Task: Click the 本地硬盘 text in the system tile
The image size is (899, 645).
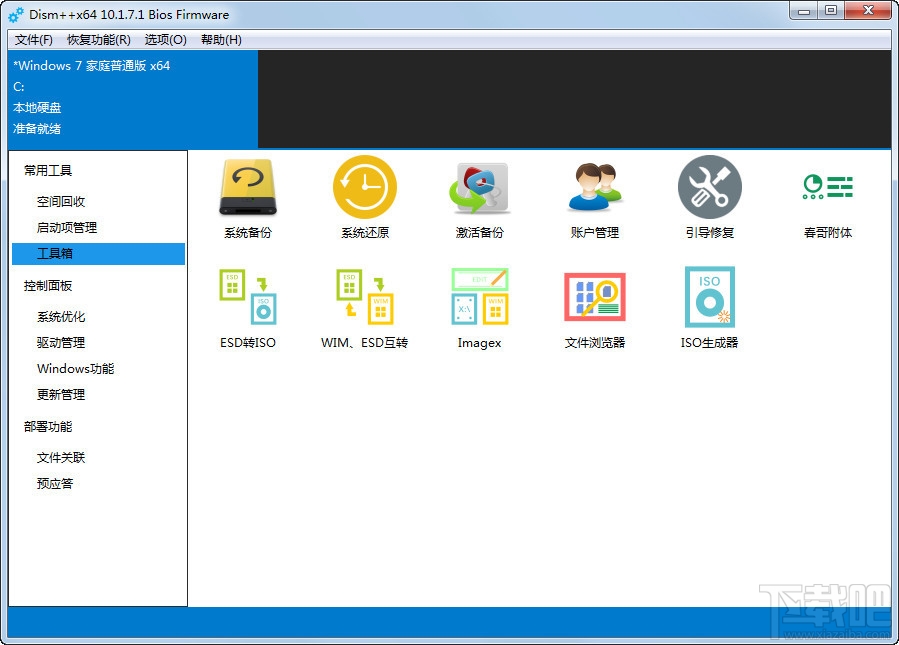Action: click(37, 108)
